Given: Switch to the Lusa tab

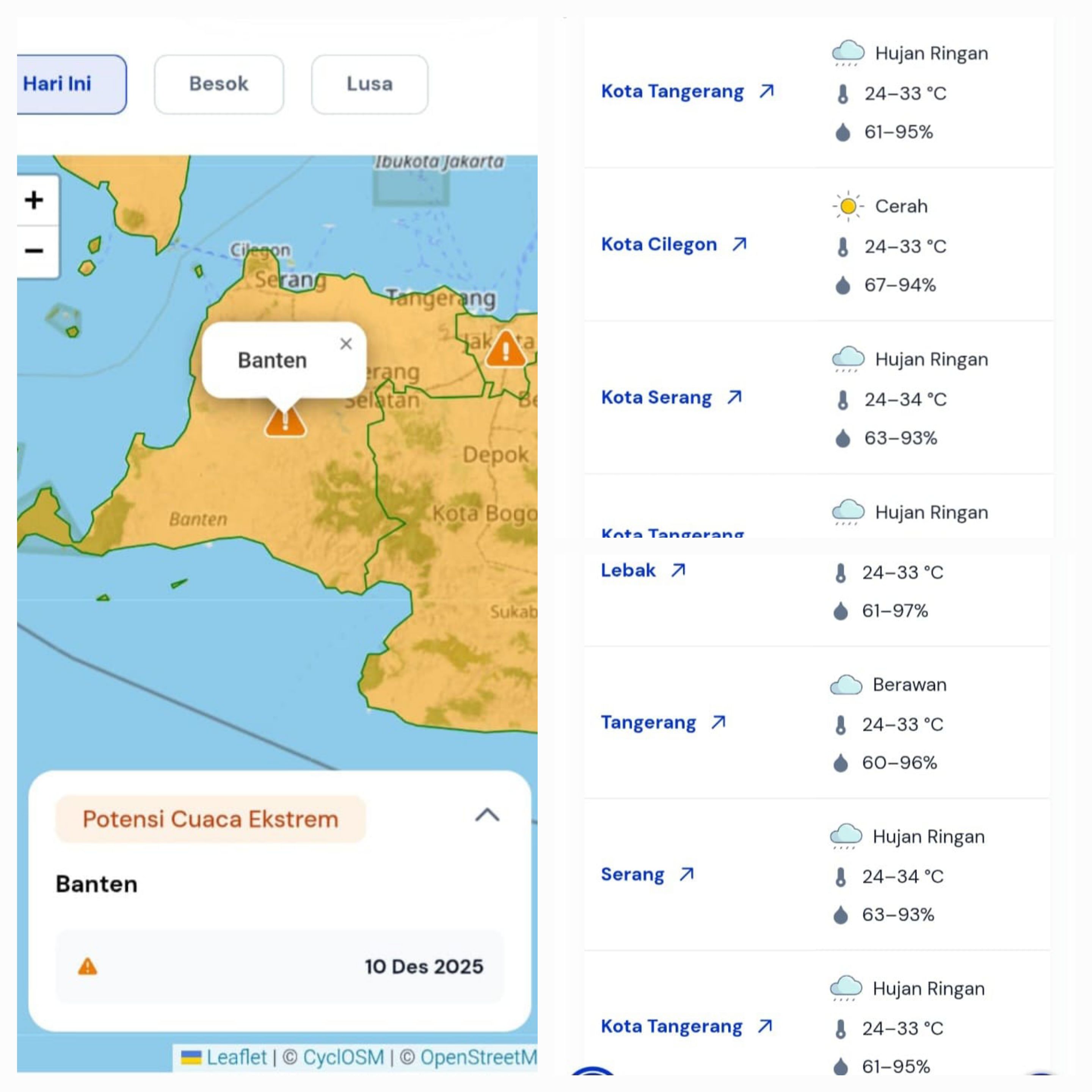Looking at the screenshot, I should click(x=369, y=84).
